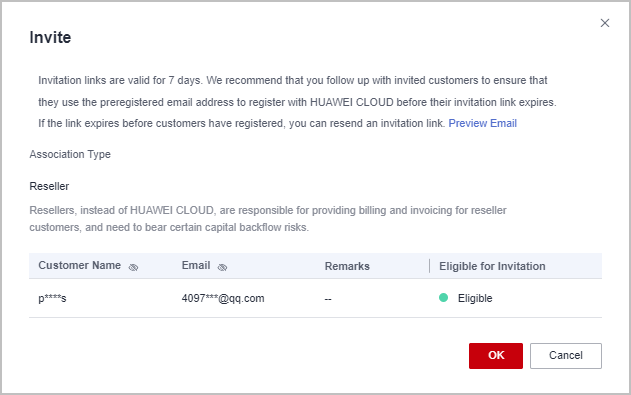Select the Email column header
Screen dimensions: 631x395
coord(196,265)
